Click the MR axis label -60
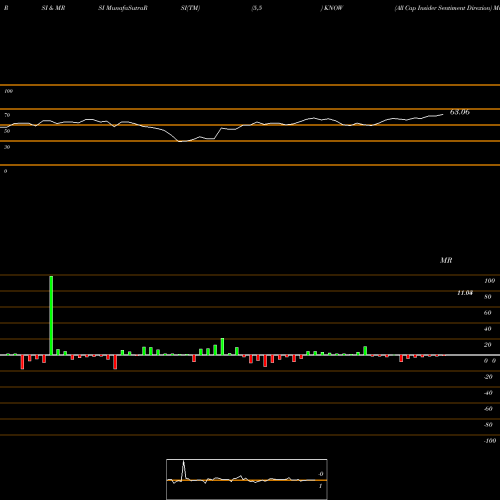Viewport: 500px width, 500px height. point(488,409)
